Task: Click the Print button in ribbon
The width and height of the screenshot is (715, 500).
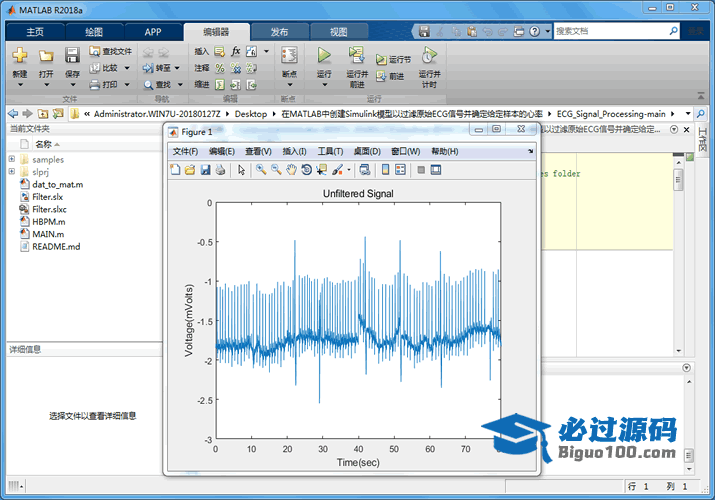Action: coord(104,84)
